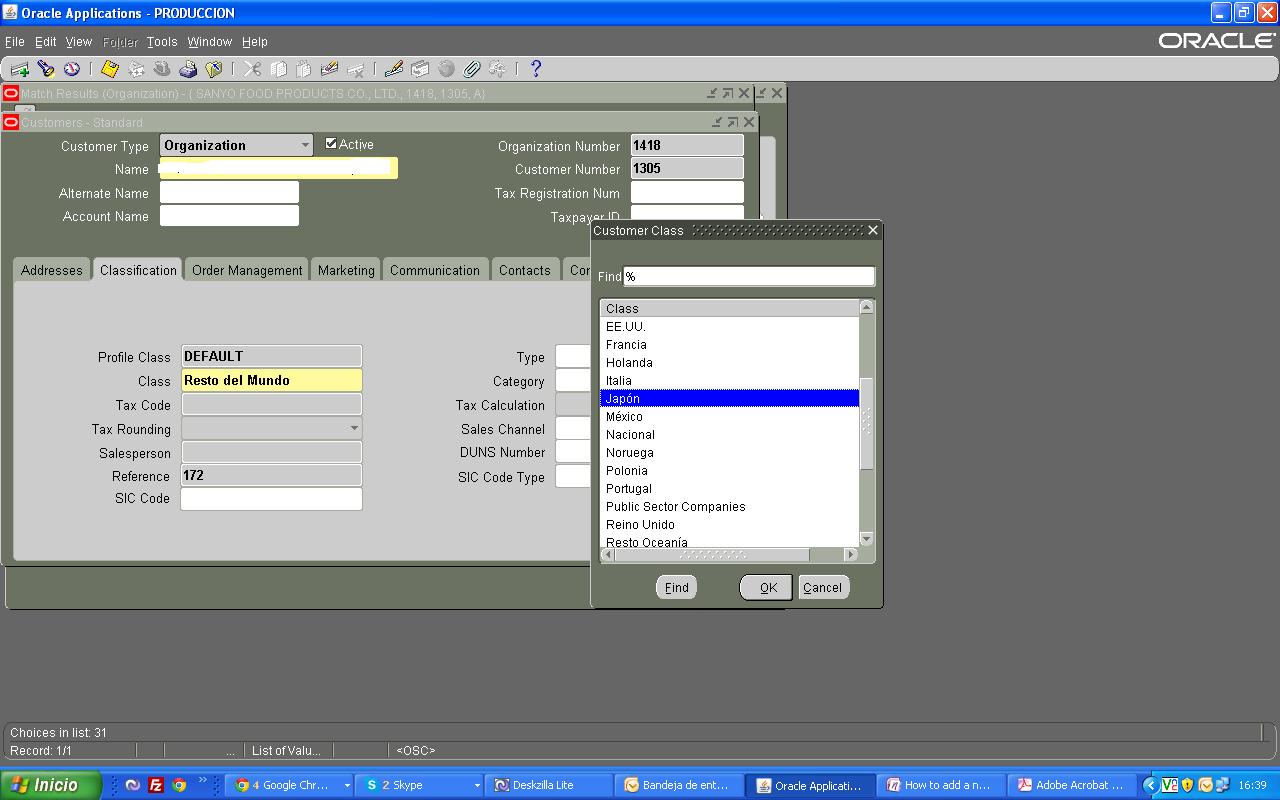Click the class list vertical scrollbar down arrow
The image size is (1280, 800).
point(866,539)
